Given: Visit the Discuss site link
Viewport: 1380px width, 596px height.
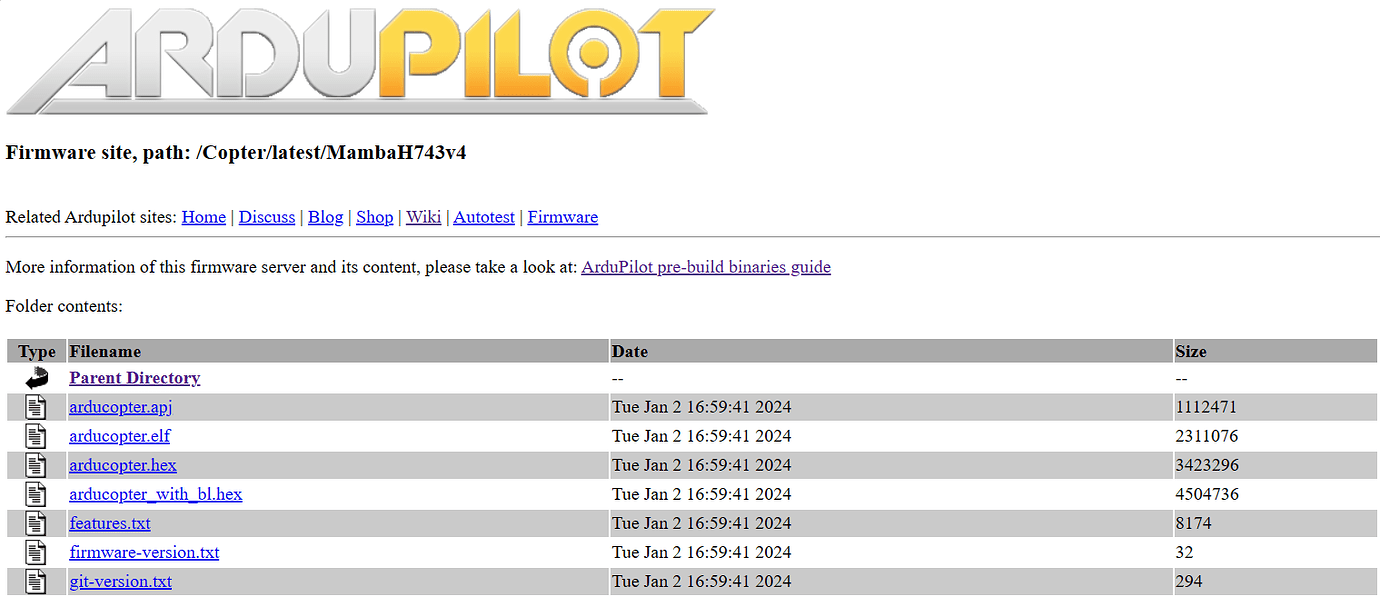Looking at the screenshot, I should (266, 216).
